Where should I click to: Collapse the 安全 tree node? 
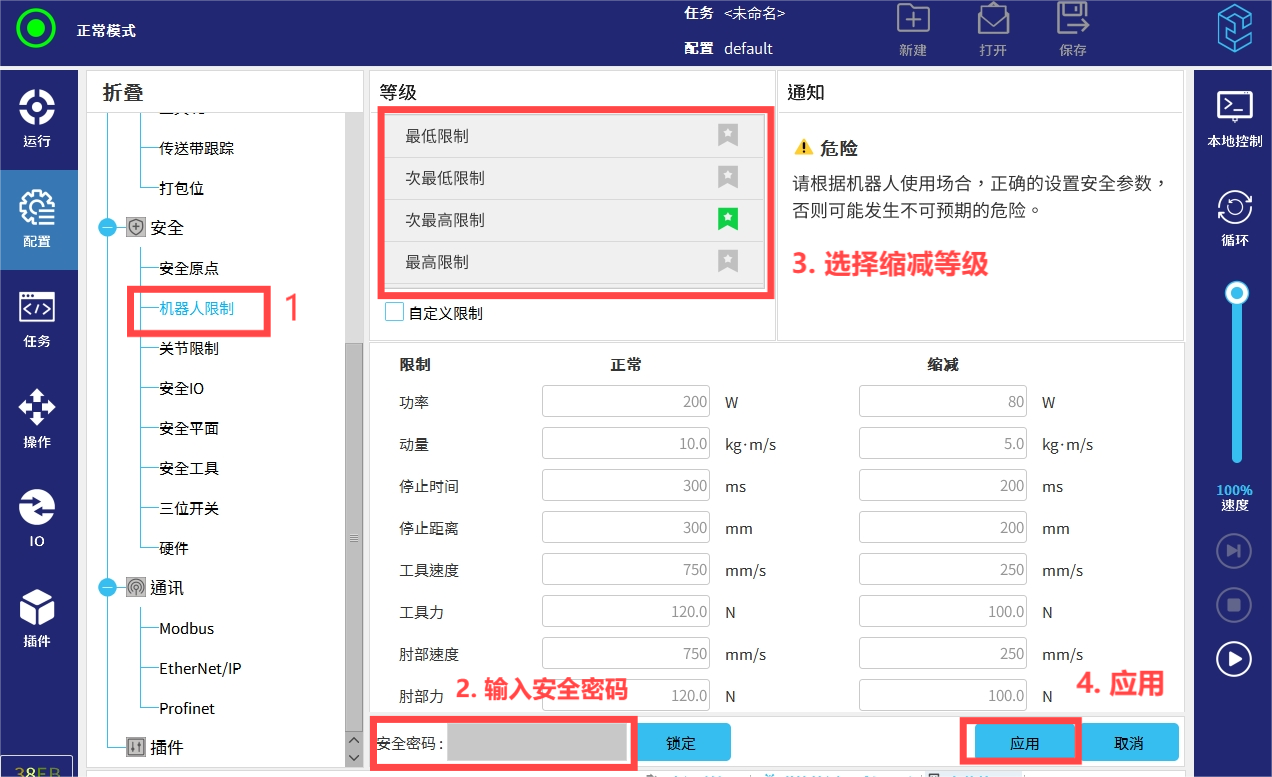(x=108, y=228)
